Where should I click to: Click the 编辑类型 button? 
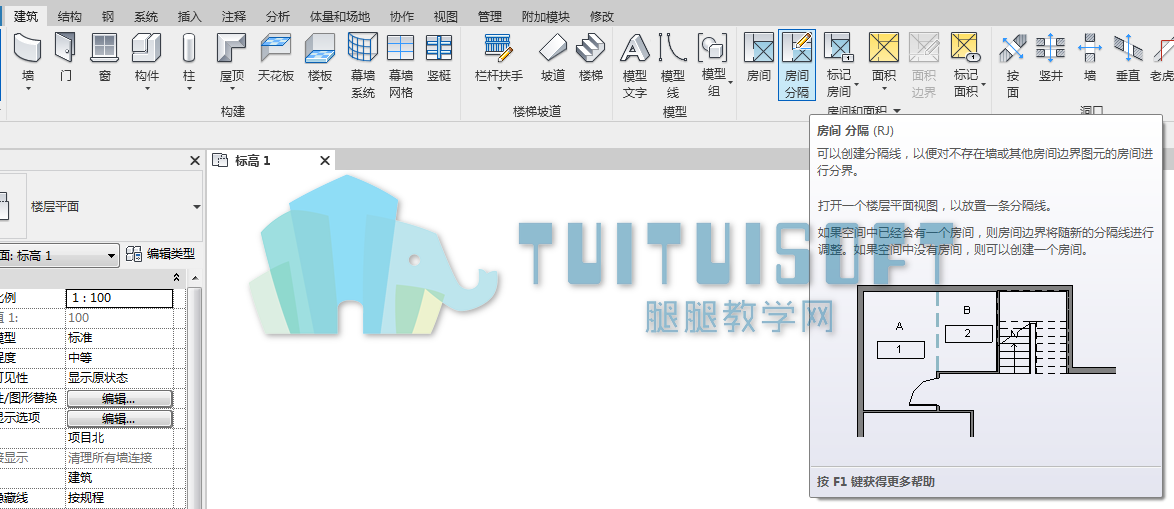[160, 255]
